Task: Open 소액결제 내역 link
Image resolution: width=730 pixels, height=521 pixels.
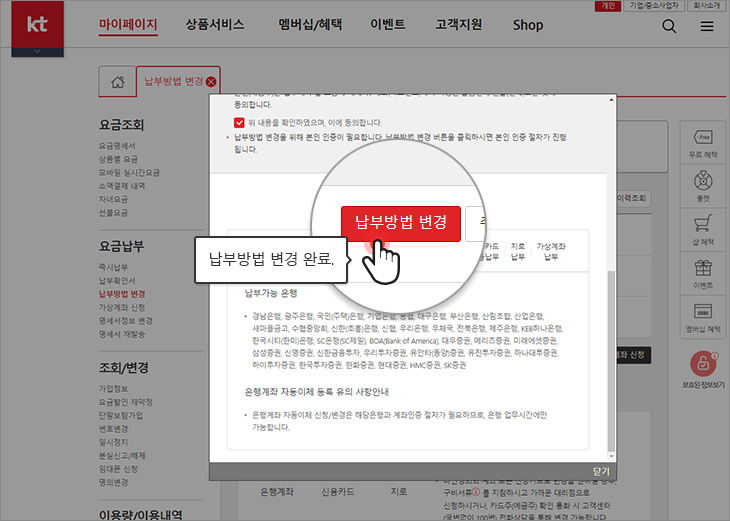Action: [122, 186]
